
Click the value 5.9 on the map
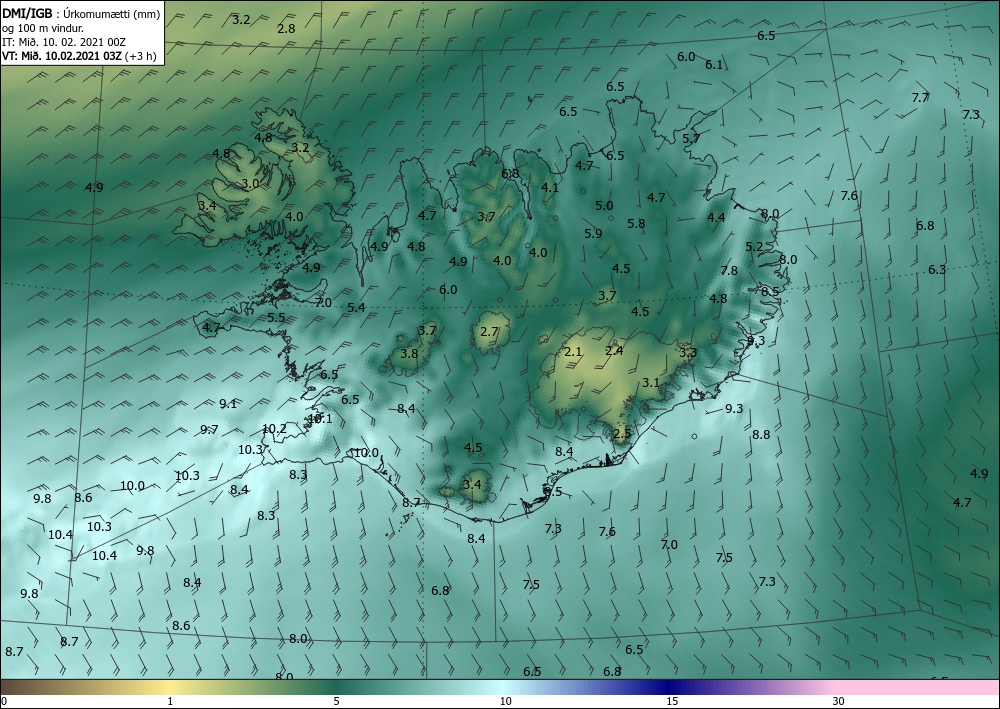593,234
